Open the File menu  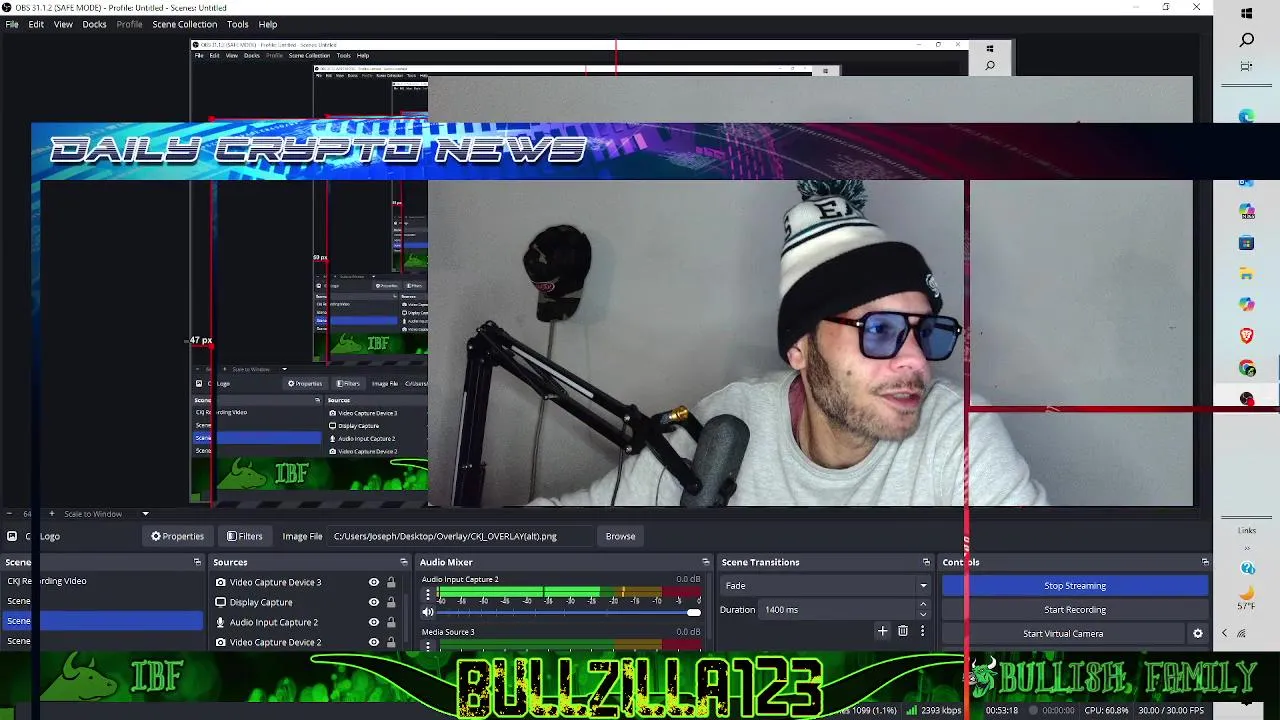pyautogui.click(x=12, y=24)
